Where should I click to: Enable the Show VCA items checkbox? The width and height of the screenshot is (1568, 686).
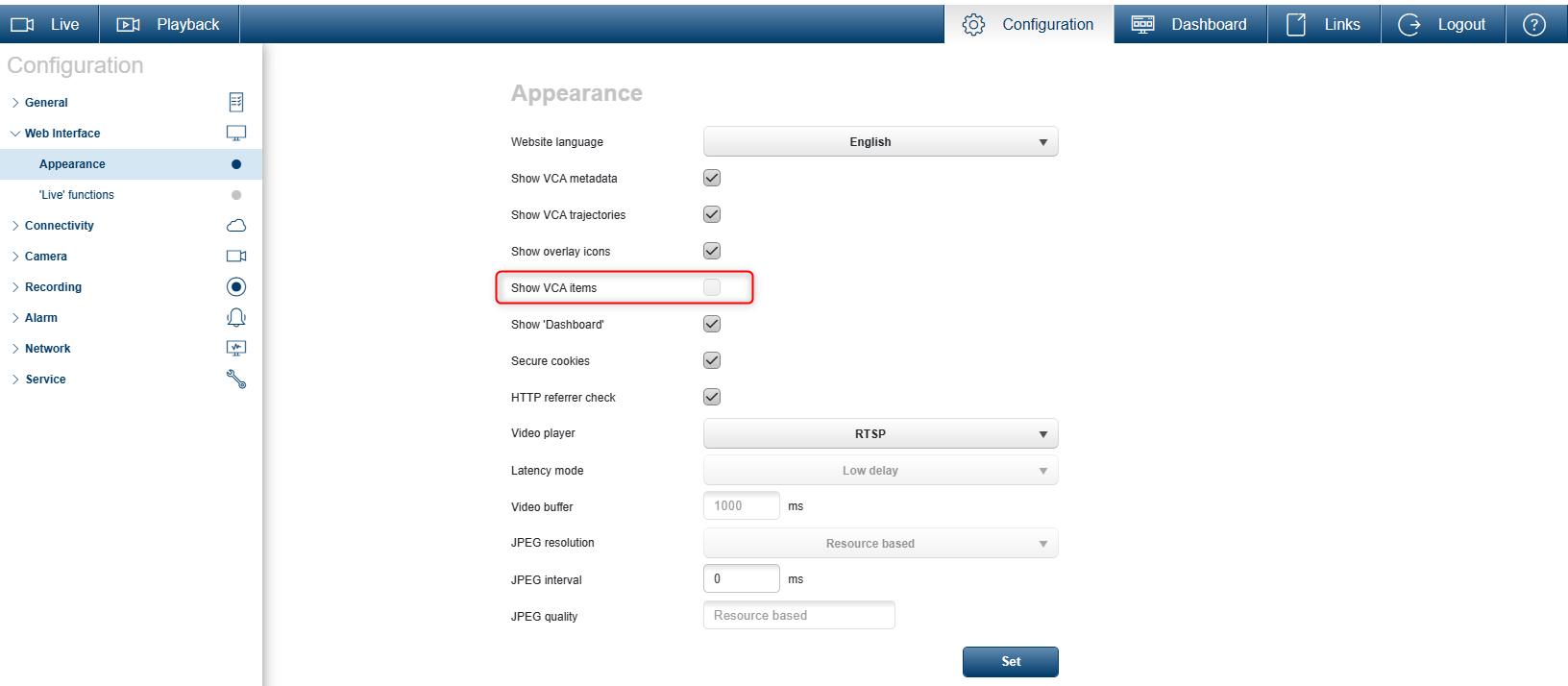(x=712, y=287)
